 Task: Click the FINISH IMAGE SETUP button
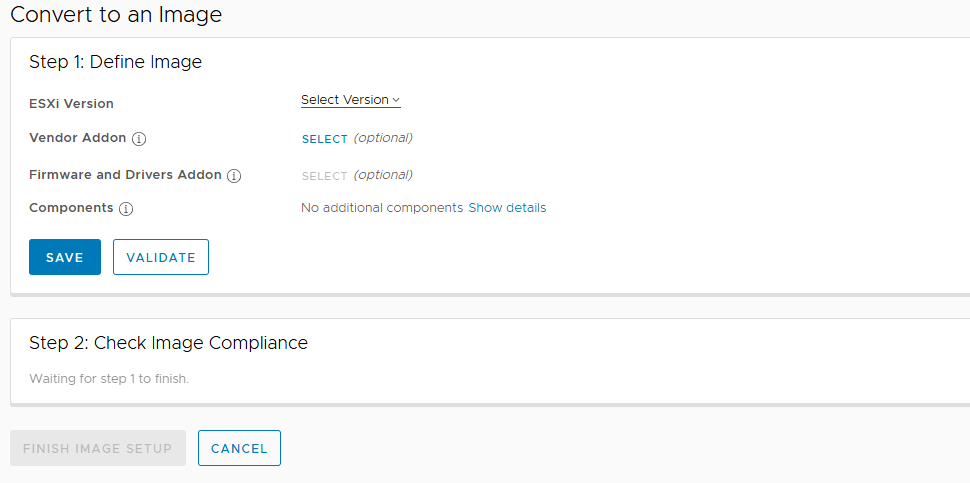(98, 448)
